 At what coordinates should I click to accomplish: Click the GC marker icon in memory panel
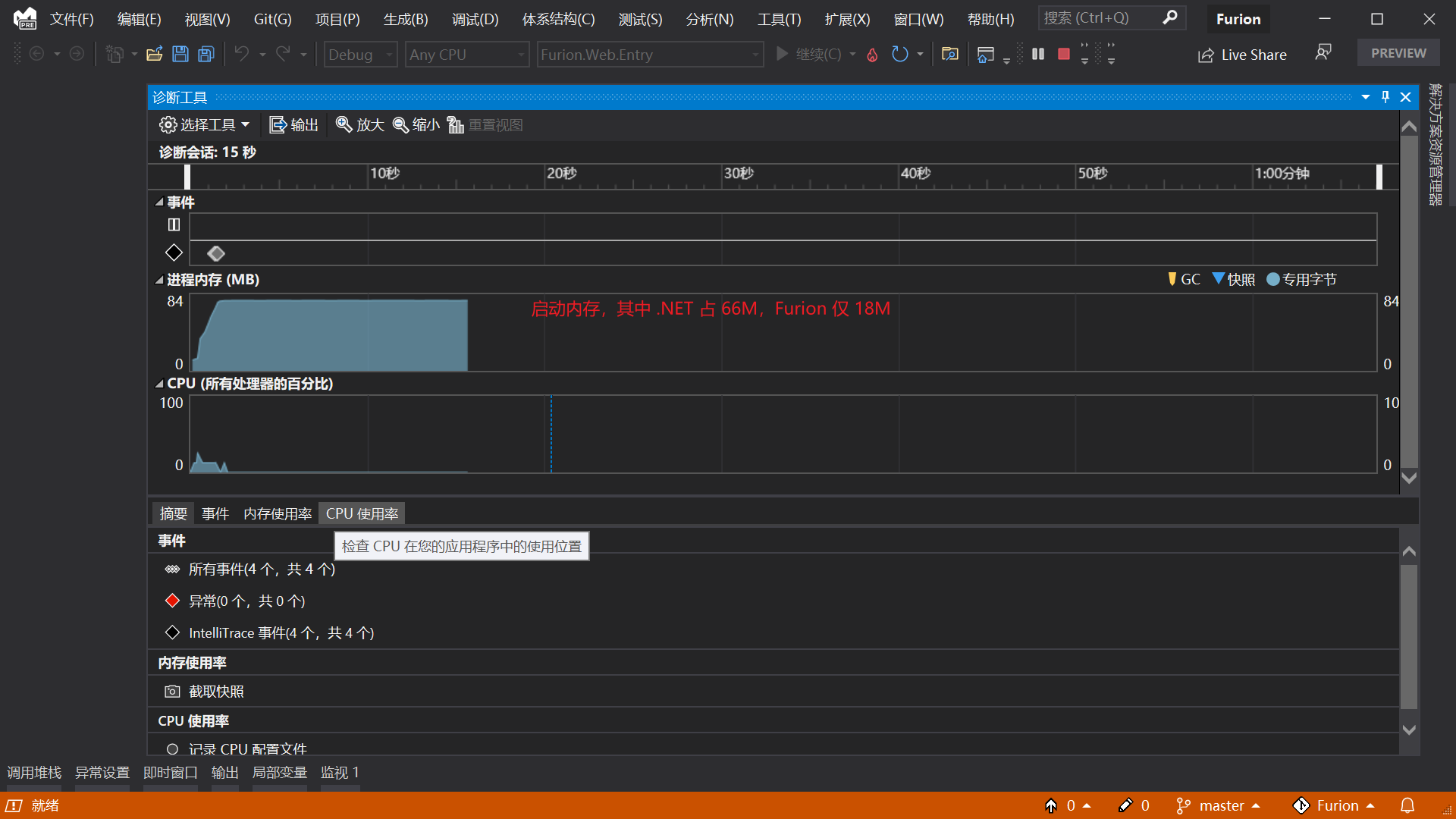(x=1170, y=279)
